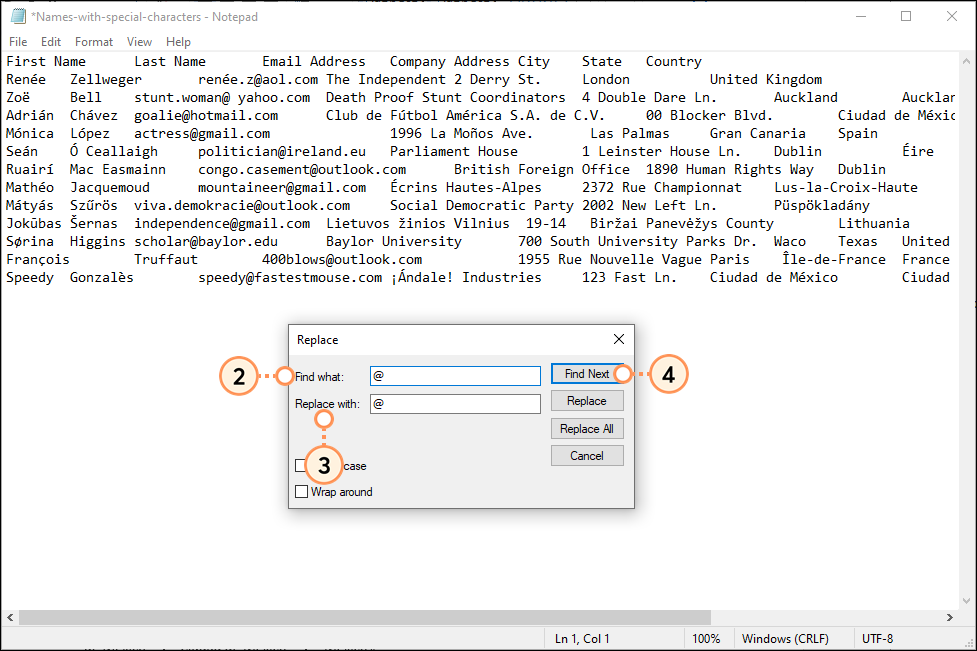Screen dimensions: 977x651
Task: Click the Find what input field
Action: coord(455,376)
